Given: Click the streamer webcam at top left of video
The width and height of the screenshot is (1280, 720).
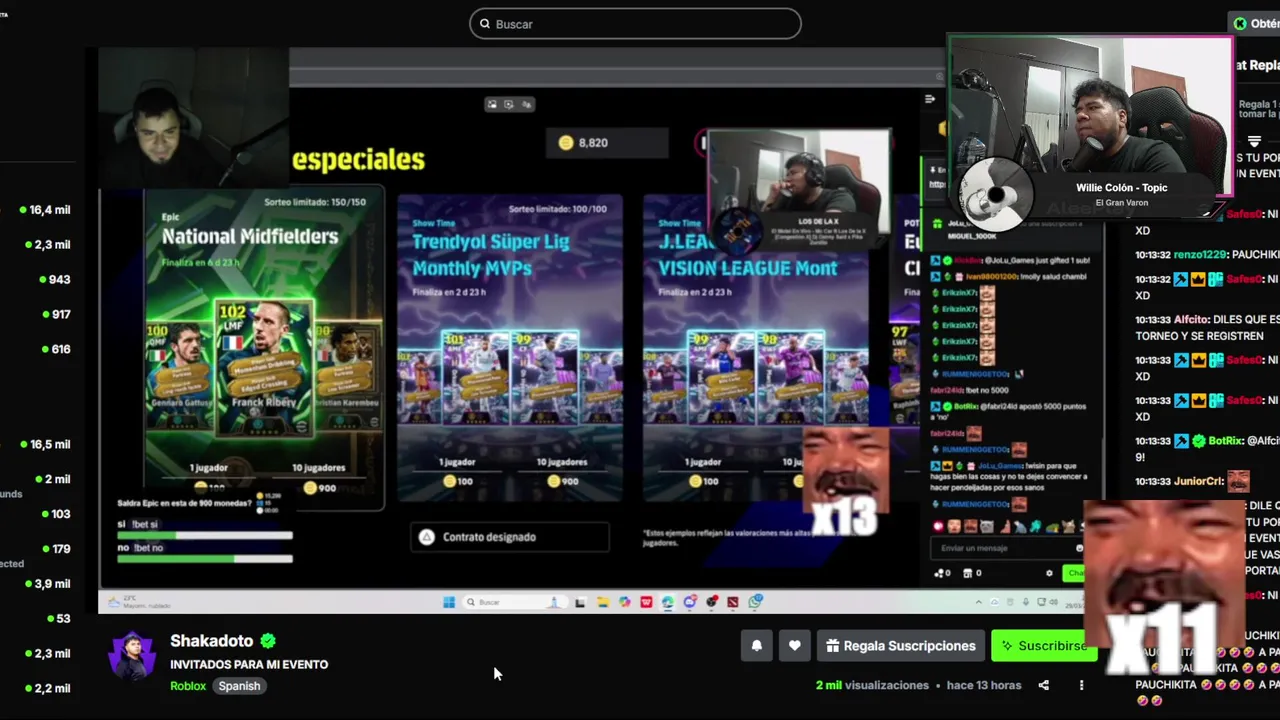Looking at the screenshot, I should pos(194,116).
